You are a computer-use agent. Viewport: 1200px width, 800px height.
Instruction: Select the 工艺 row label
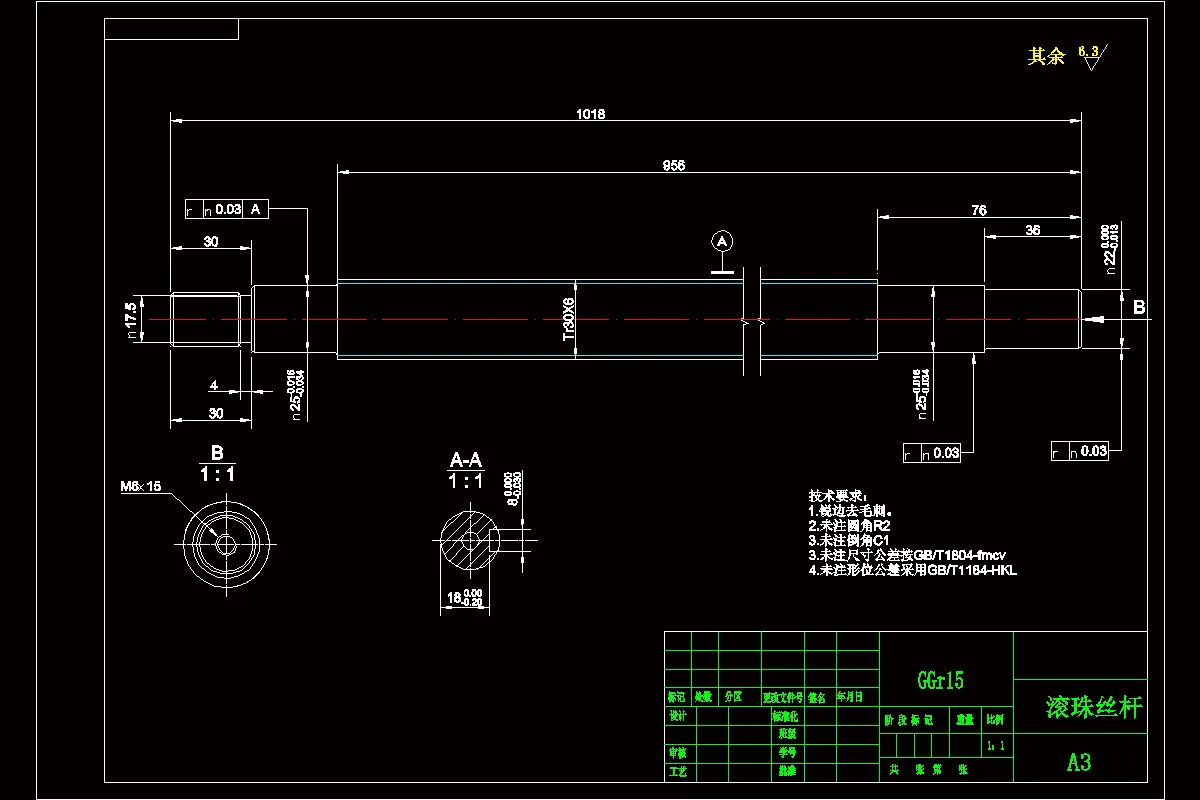[x=678, y=772]
